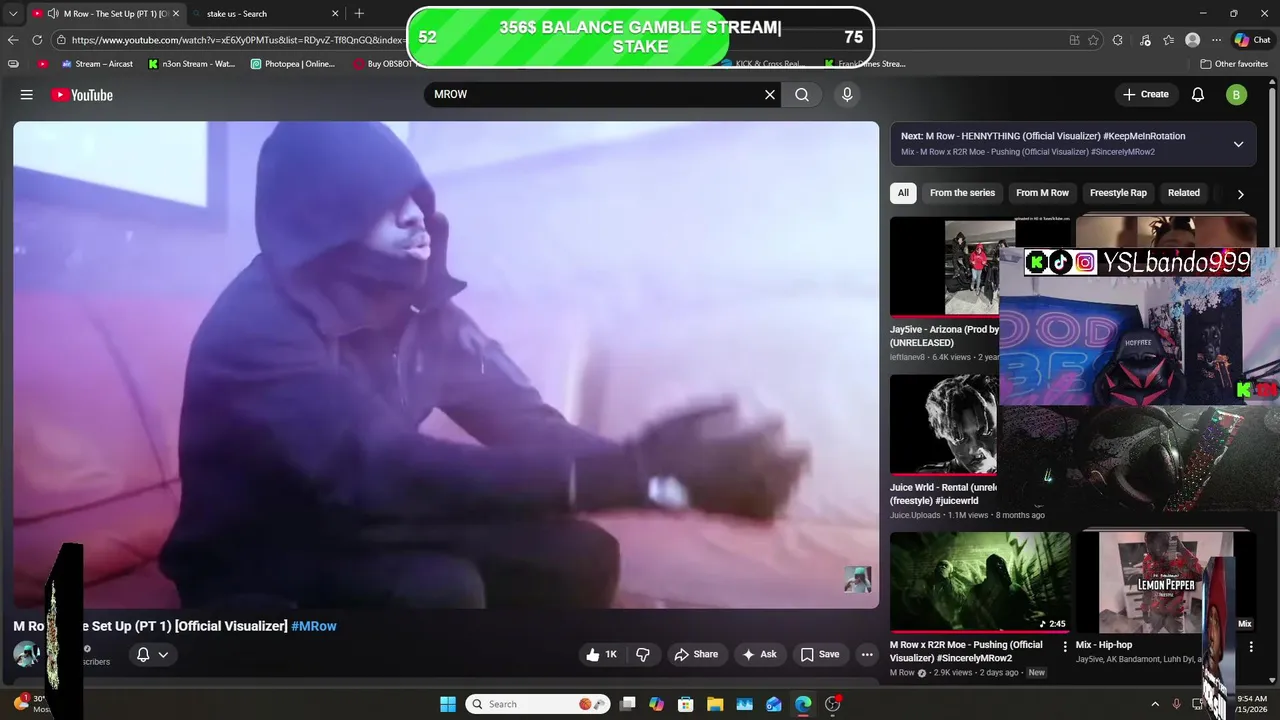
Task: Save the video to a playlist
Action: [819, 654]
